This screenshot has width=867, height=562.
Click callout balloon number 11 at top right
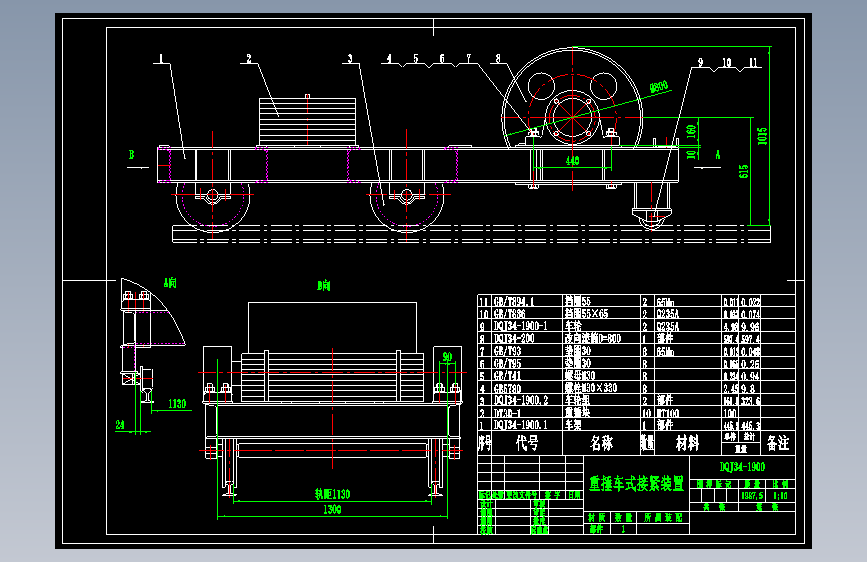coord(754,63)
